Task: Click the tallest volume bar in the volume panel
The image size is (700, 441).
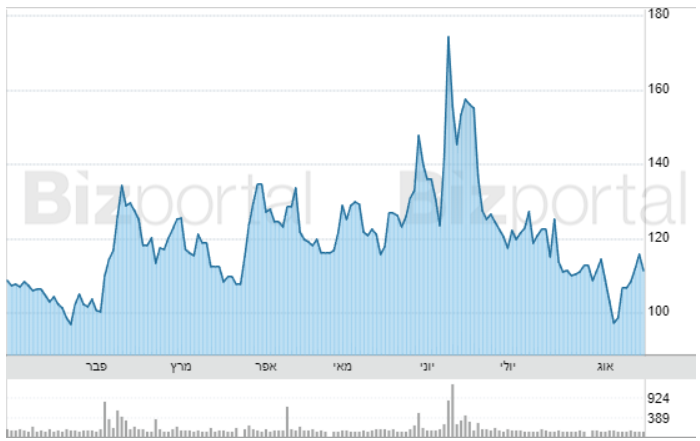Action: [x=453, y=411]
